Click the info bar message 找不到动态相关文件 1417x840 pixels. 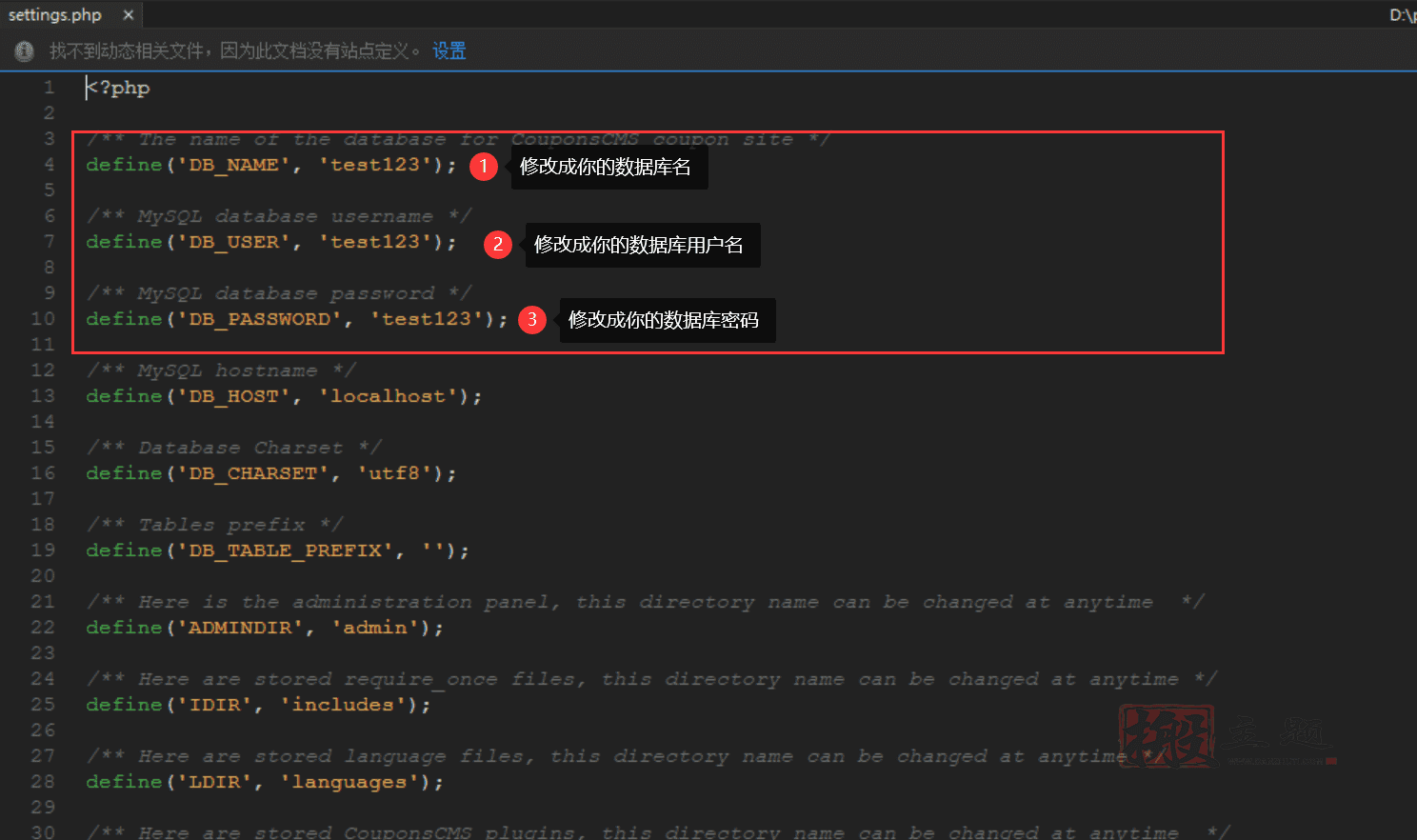(x=235, y=50)
